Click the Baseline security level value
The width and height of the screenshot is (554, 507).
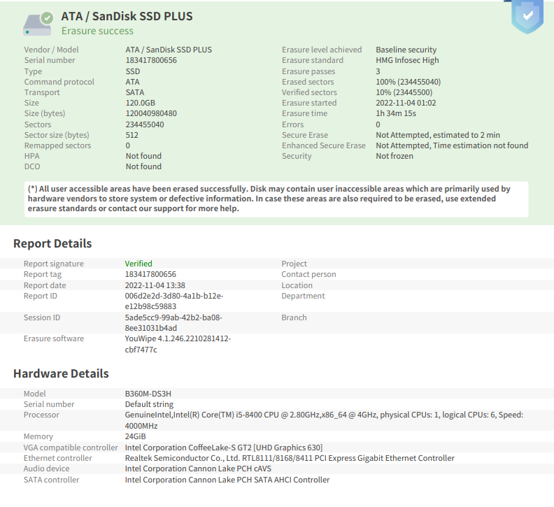406,50
